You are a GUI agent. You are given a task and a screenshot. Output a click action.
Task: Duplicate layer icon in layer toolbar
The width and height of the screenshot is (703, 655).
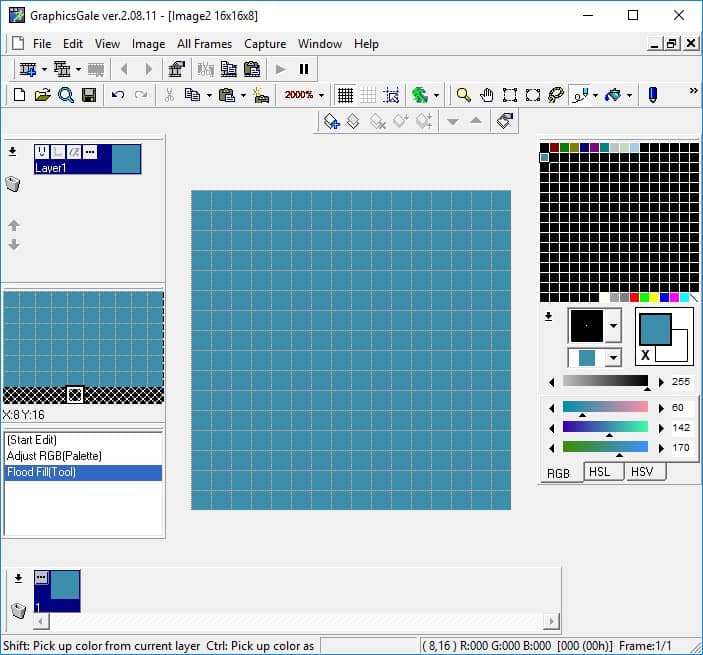353,121
